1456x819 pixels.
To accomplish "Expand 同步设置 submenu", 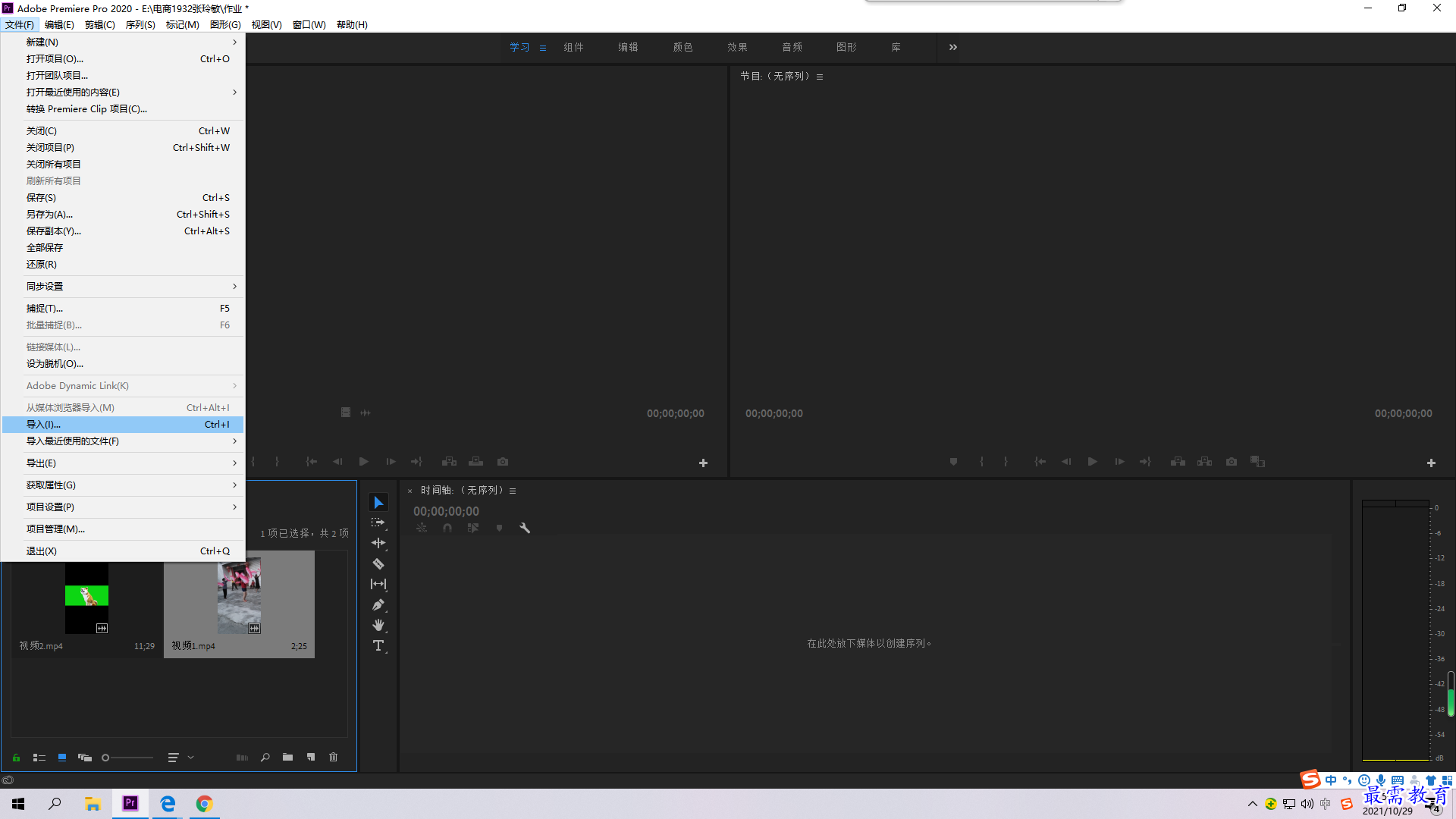I will click(123, 287).
